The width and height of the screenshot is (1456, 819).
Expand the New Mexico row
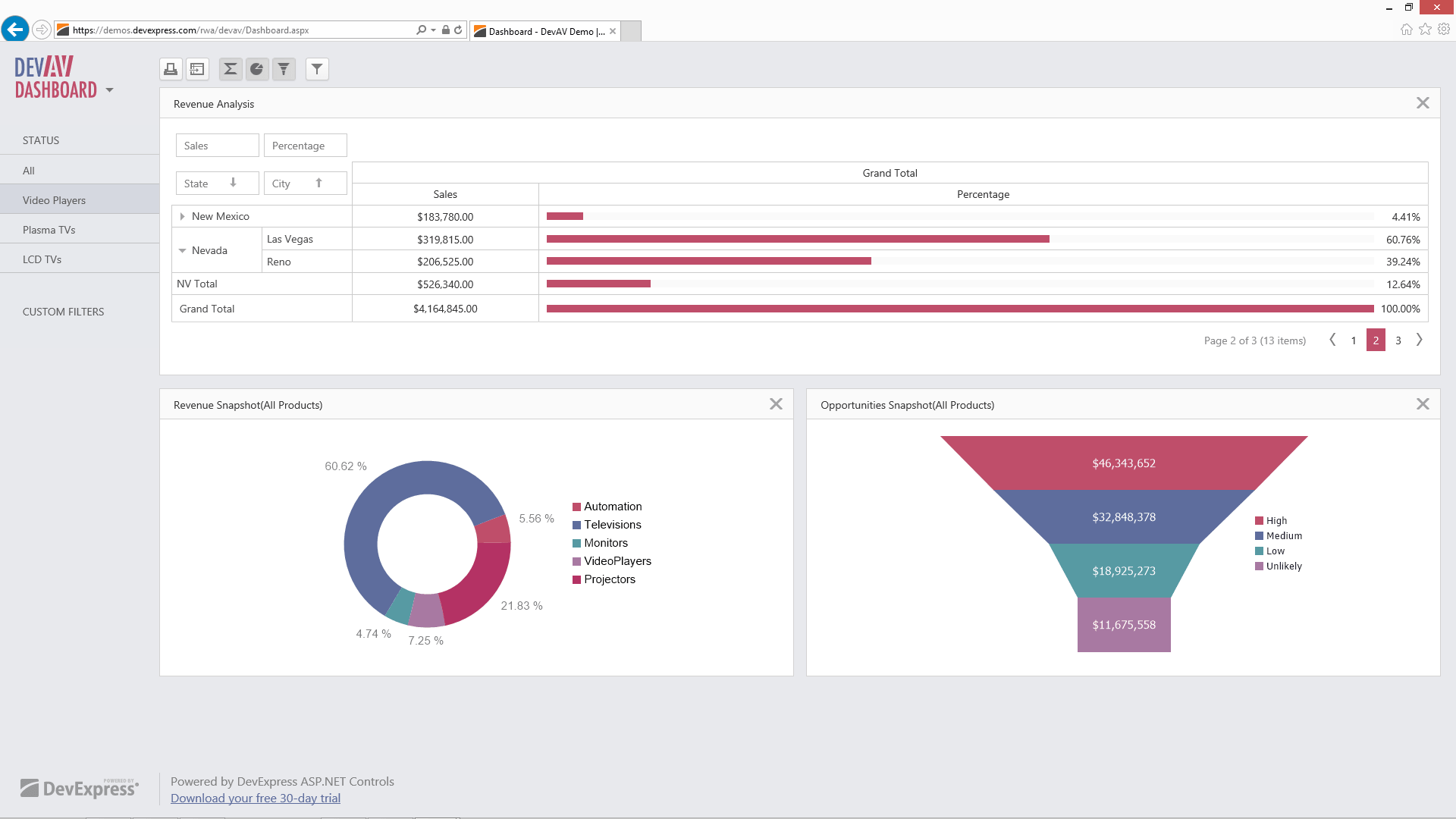tap(182, 216)
